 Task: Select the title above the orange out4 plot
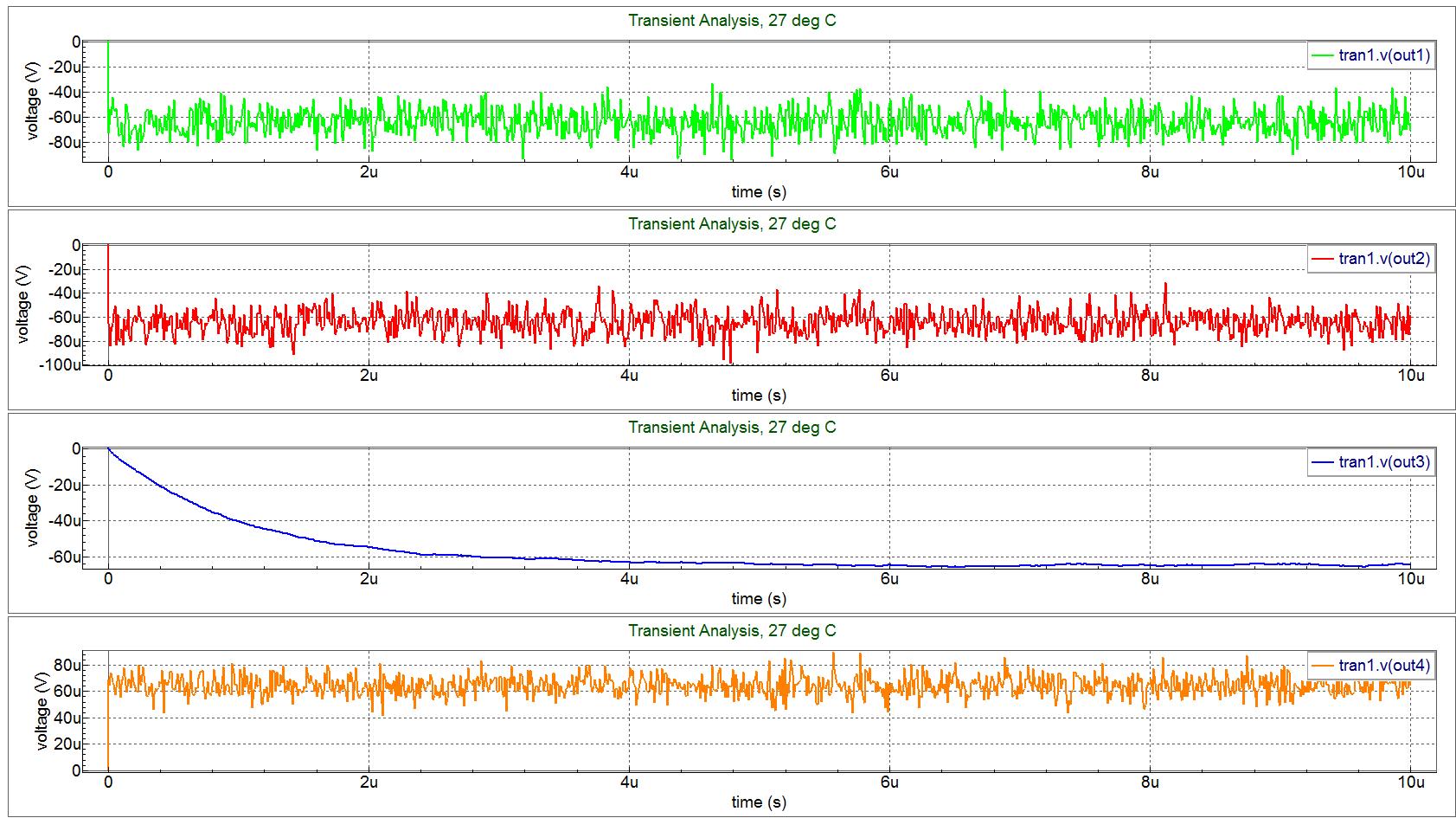click(732, 631)
